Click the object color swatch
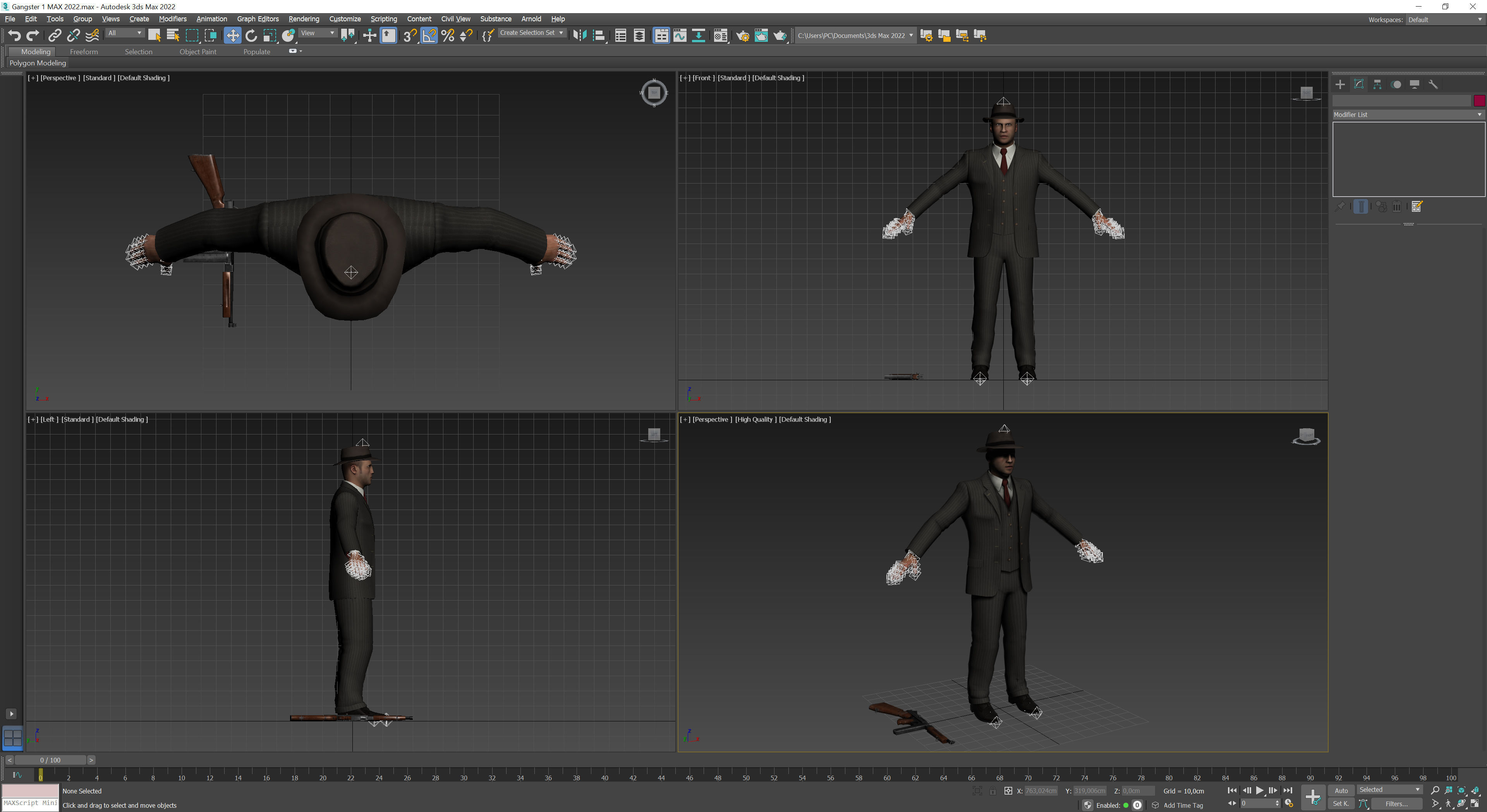This screenshot has height=812, width=1487. pyautogui.click(x=1479, y=101)
